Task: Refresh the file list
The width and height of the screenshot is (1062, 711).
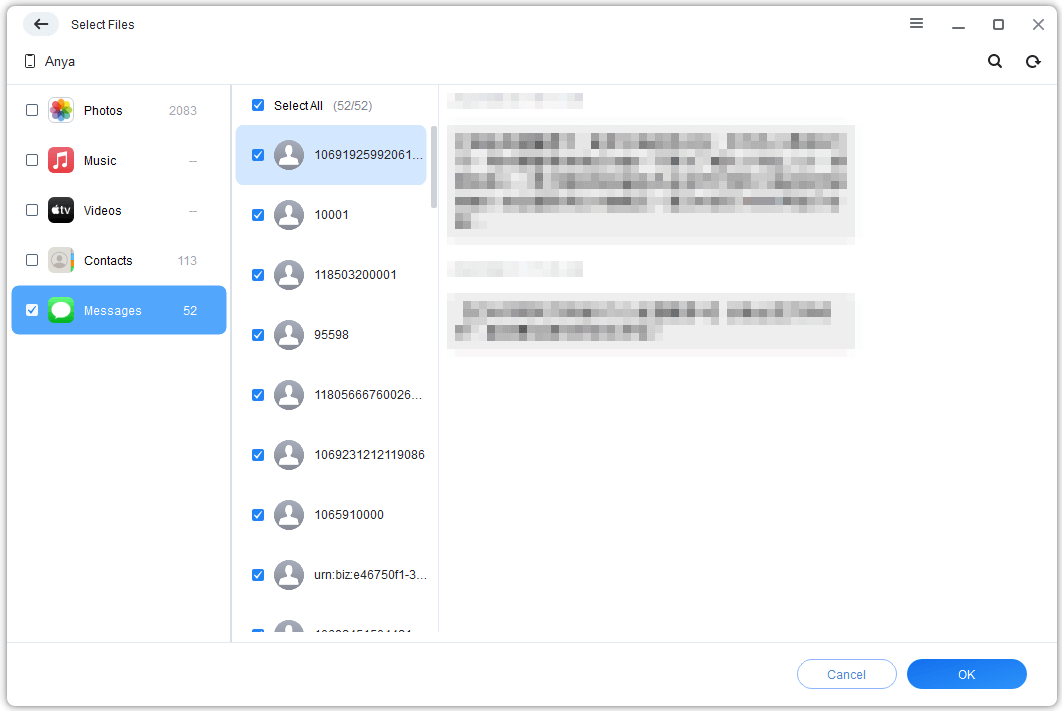Action: click(1033, 62)
